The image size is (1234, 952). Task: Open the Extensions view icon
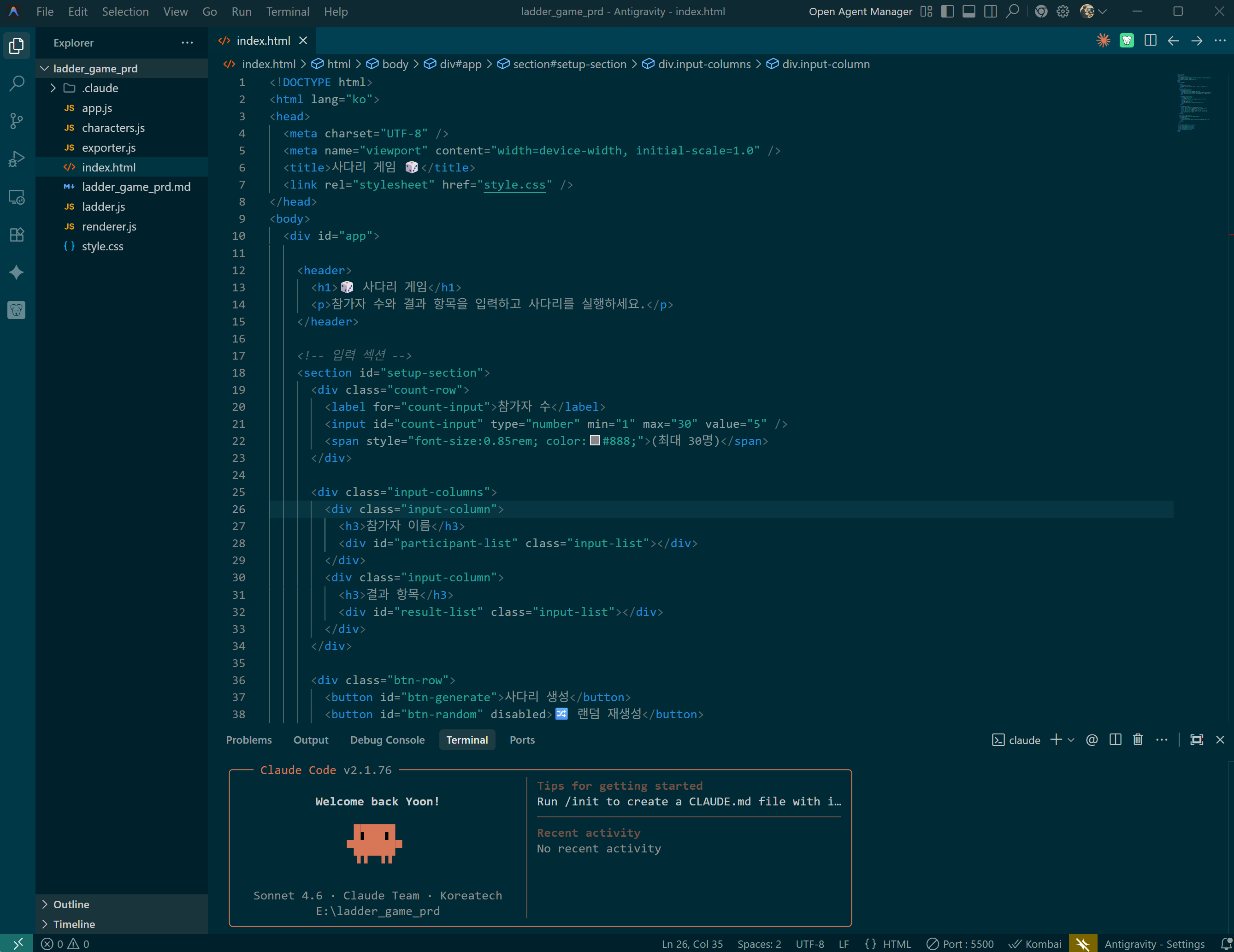click(x=17, y=235)
